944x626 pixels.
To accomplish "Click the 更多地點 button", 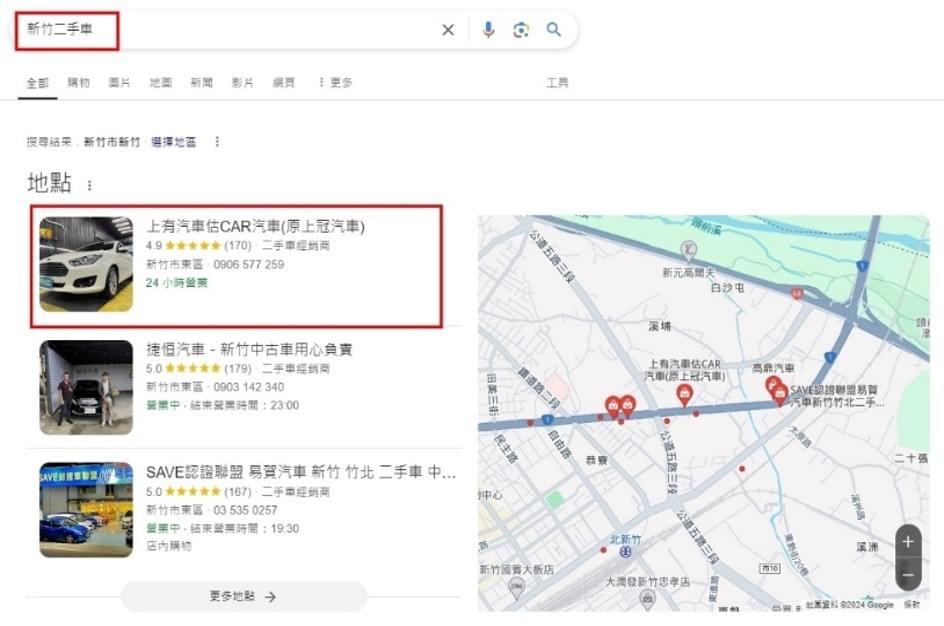I will [244, 597].
